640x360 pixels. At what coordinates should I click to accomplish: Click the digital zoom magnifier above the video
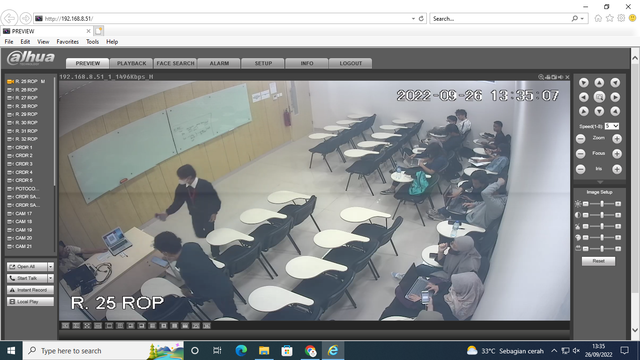[541, 77]
